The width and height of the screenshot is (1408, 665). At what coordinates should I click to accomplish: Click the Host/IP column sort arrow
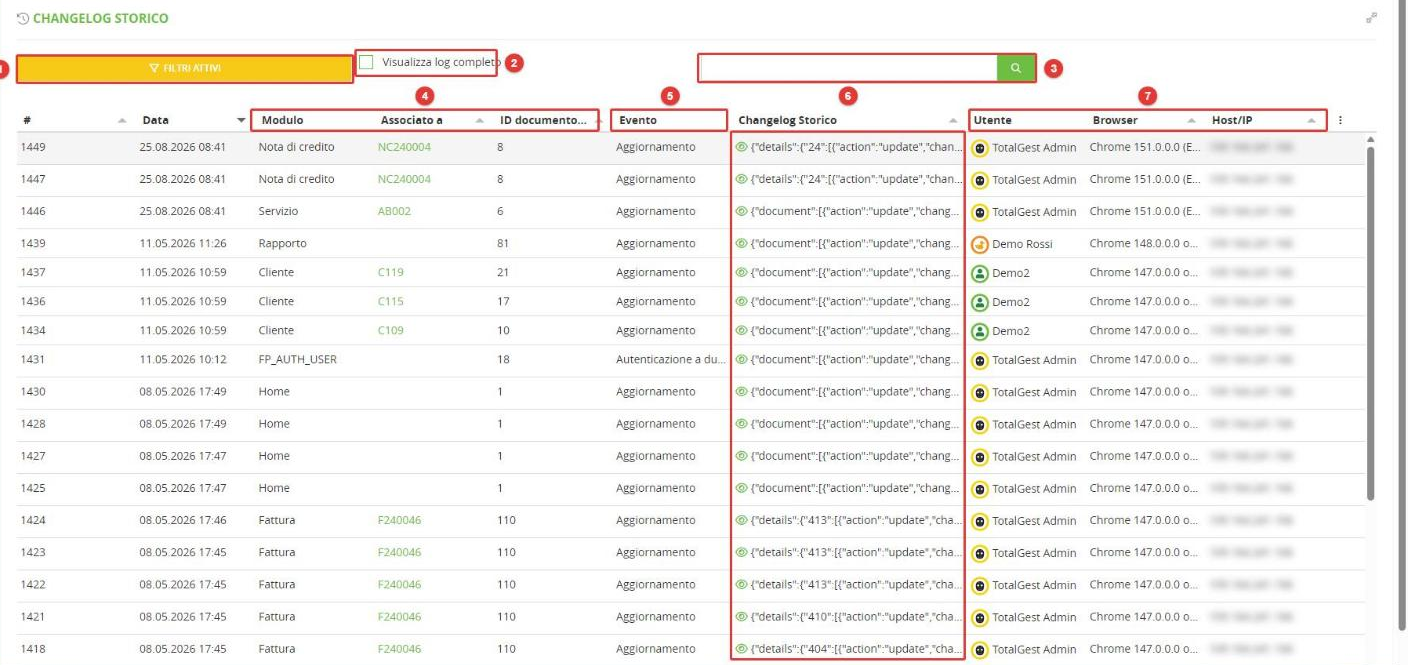[1311, 121]
